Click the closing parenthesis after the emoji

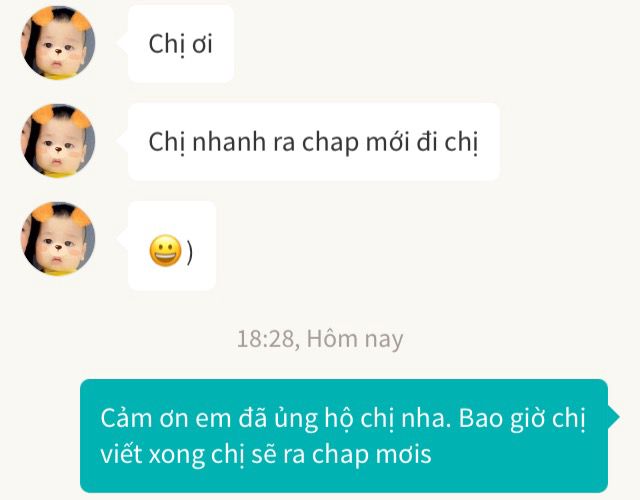click(x=189, y=253)
